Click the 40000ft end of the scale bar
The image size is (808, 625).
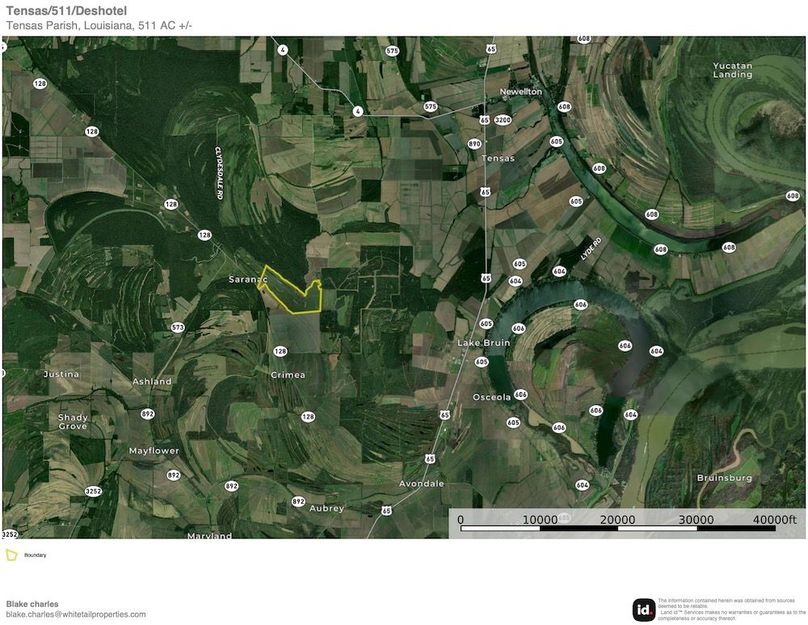(x=776, y=520)
